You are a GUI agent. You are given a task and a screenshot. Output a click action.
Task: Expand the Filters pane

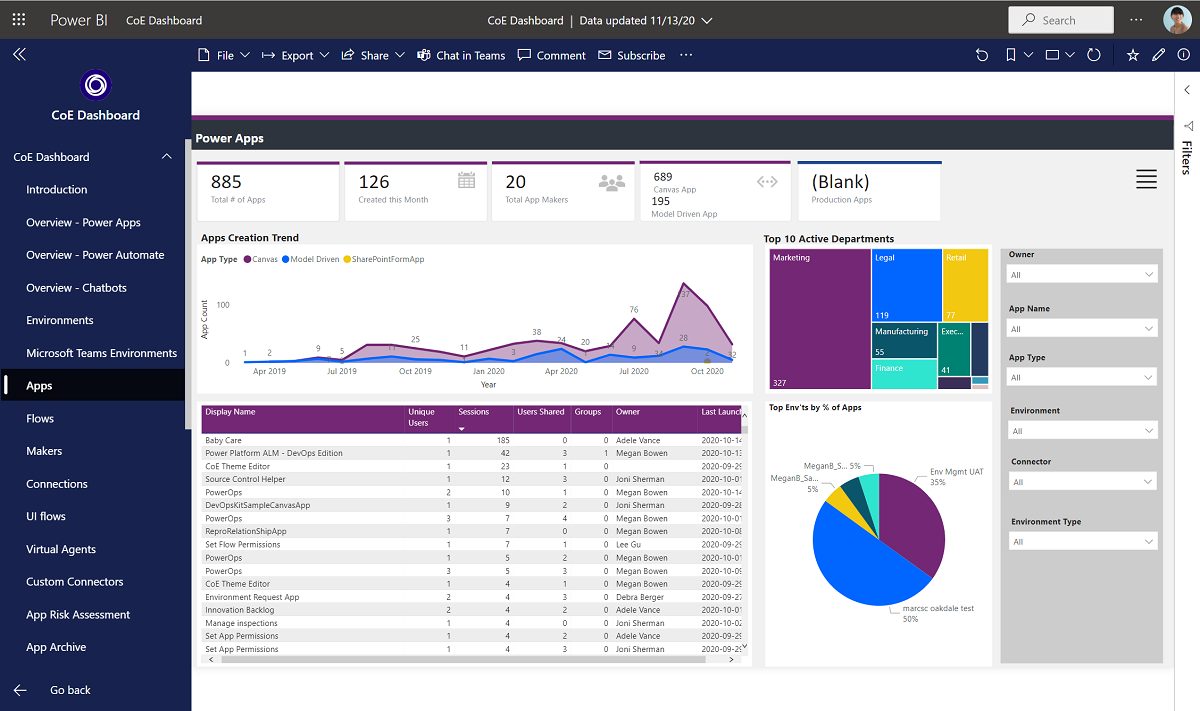1187,89
